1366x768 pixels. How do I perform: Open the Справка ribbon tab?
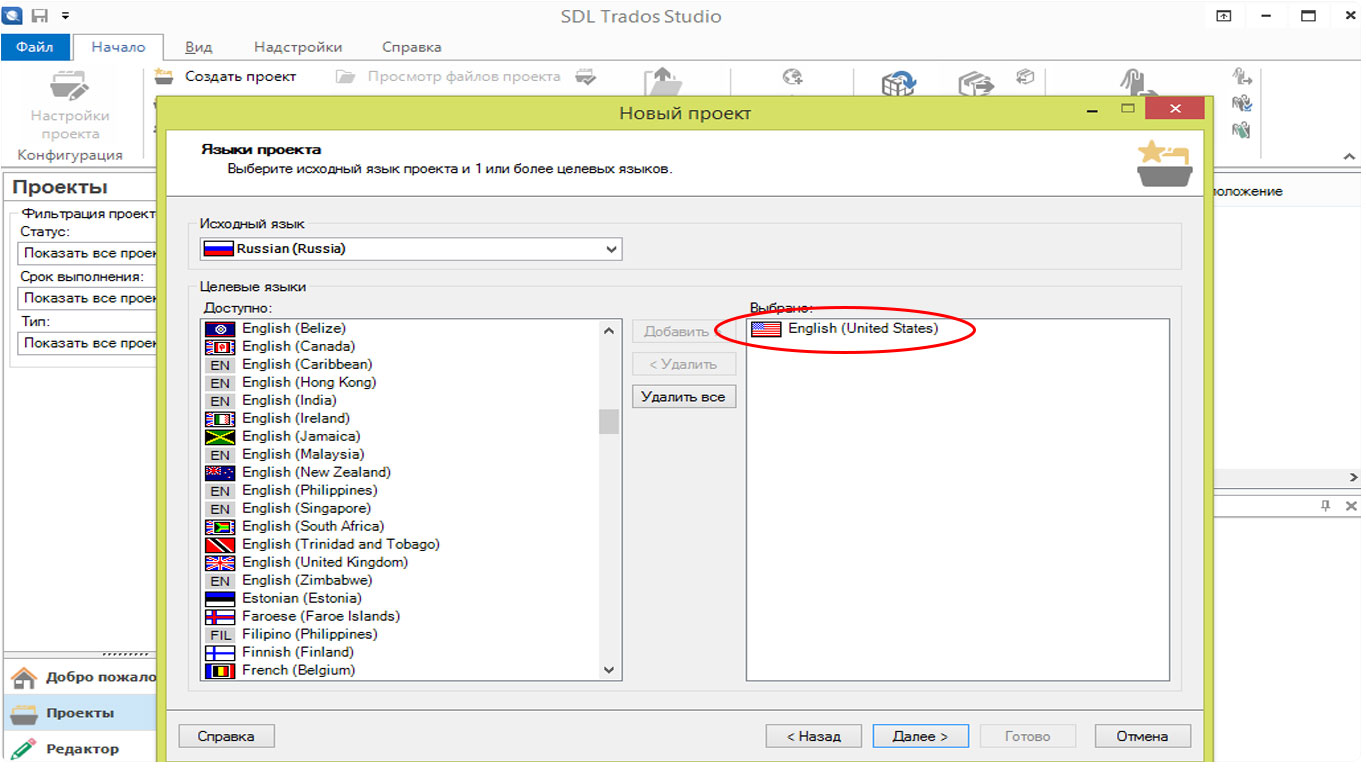pos(411,47)
